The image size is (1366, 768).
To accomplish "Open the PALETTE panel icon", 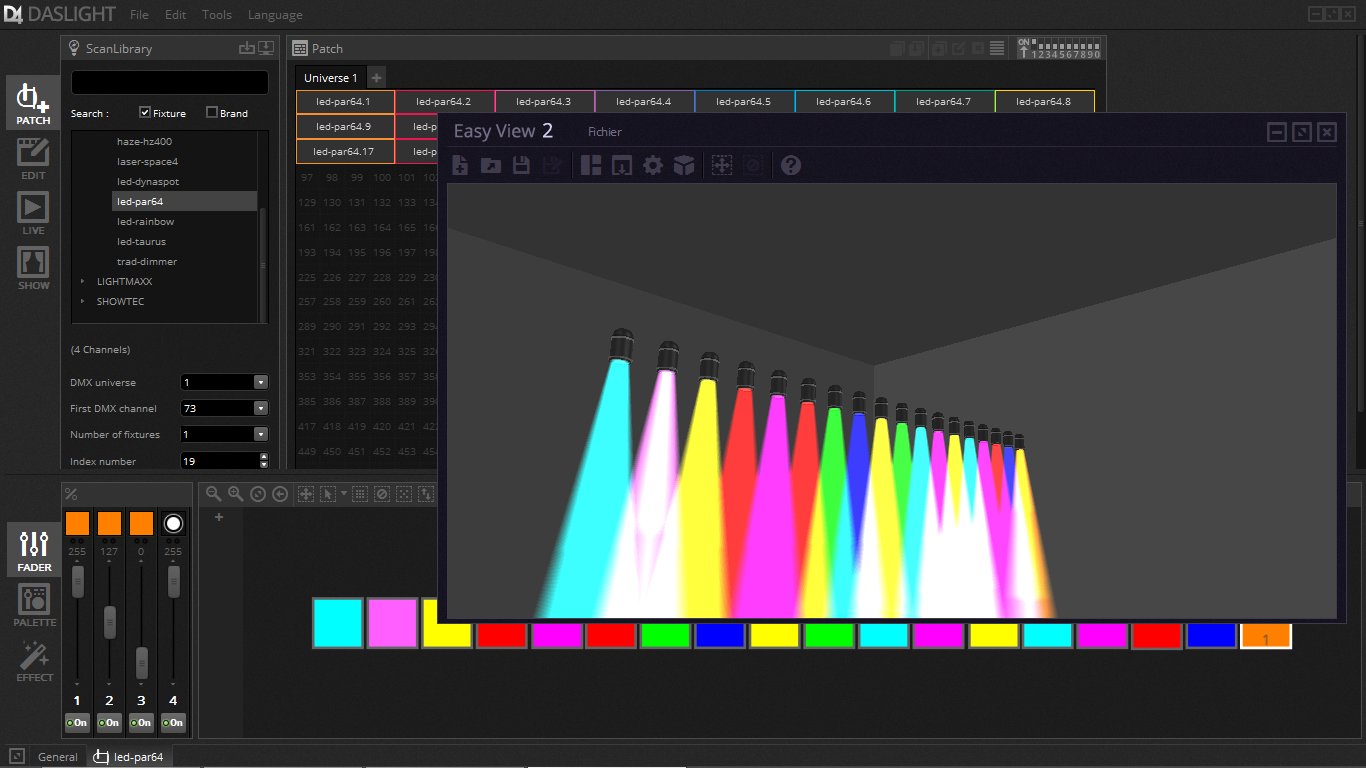I will point(34,605).
